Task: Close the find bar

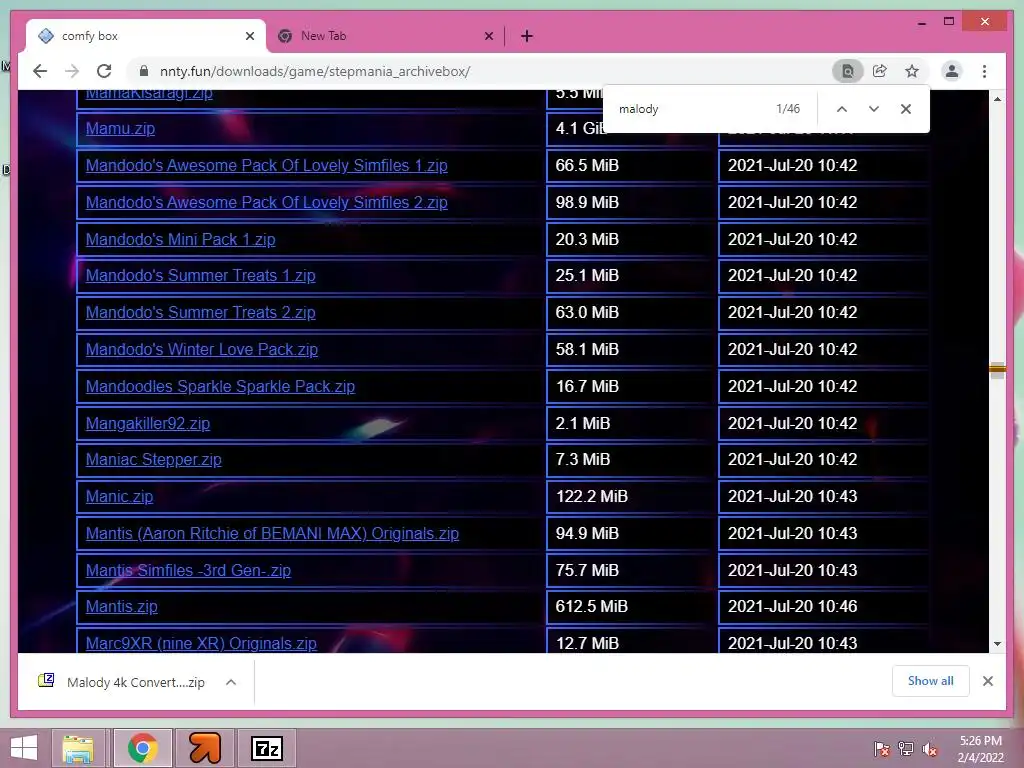Action: pyautogui.click(x=905, y=109)
